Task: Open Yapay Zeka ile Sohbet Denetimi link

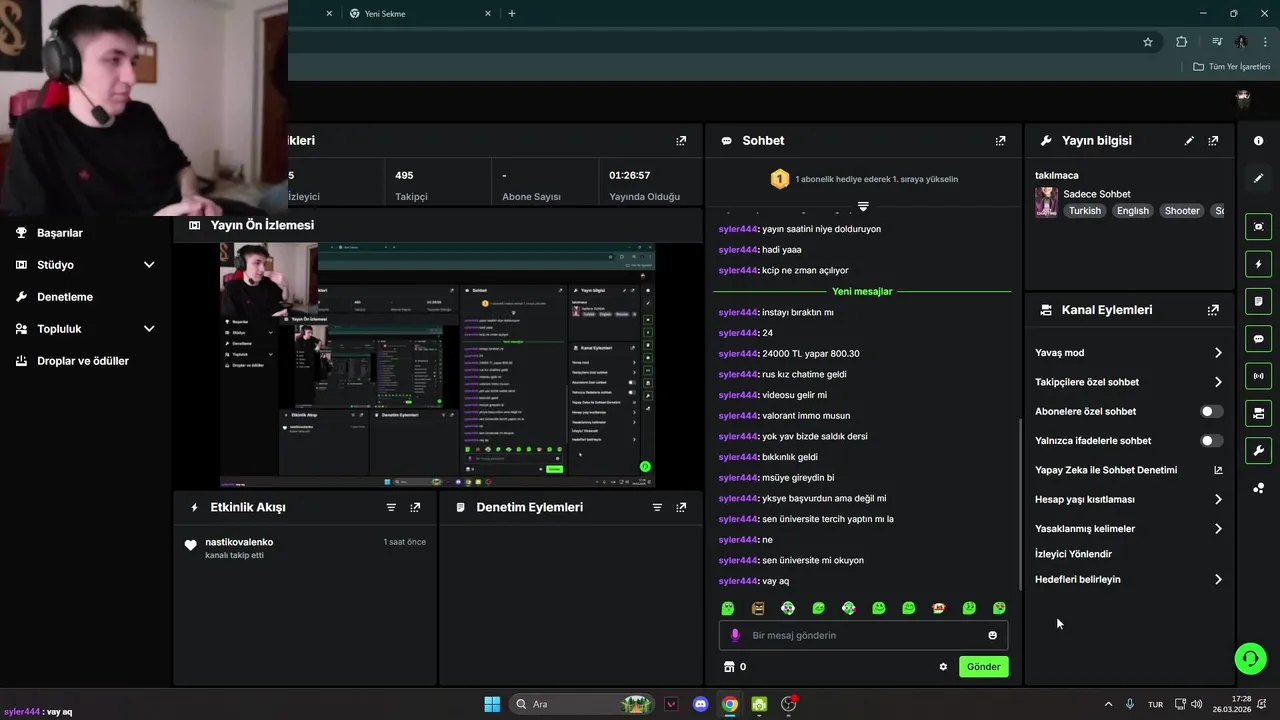Action: tap(1129, 470)
